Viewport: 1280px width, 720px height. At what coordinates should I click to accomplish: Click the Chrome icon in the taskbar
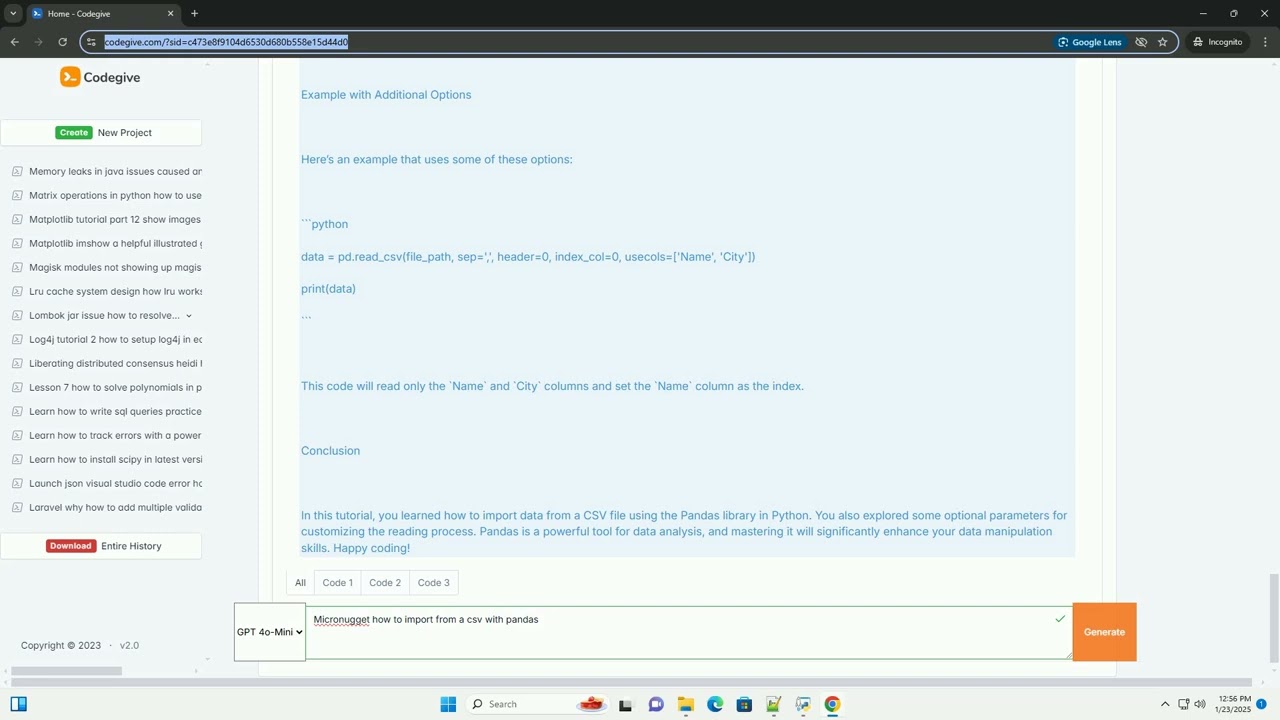[832, 704]
